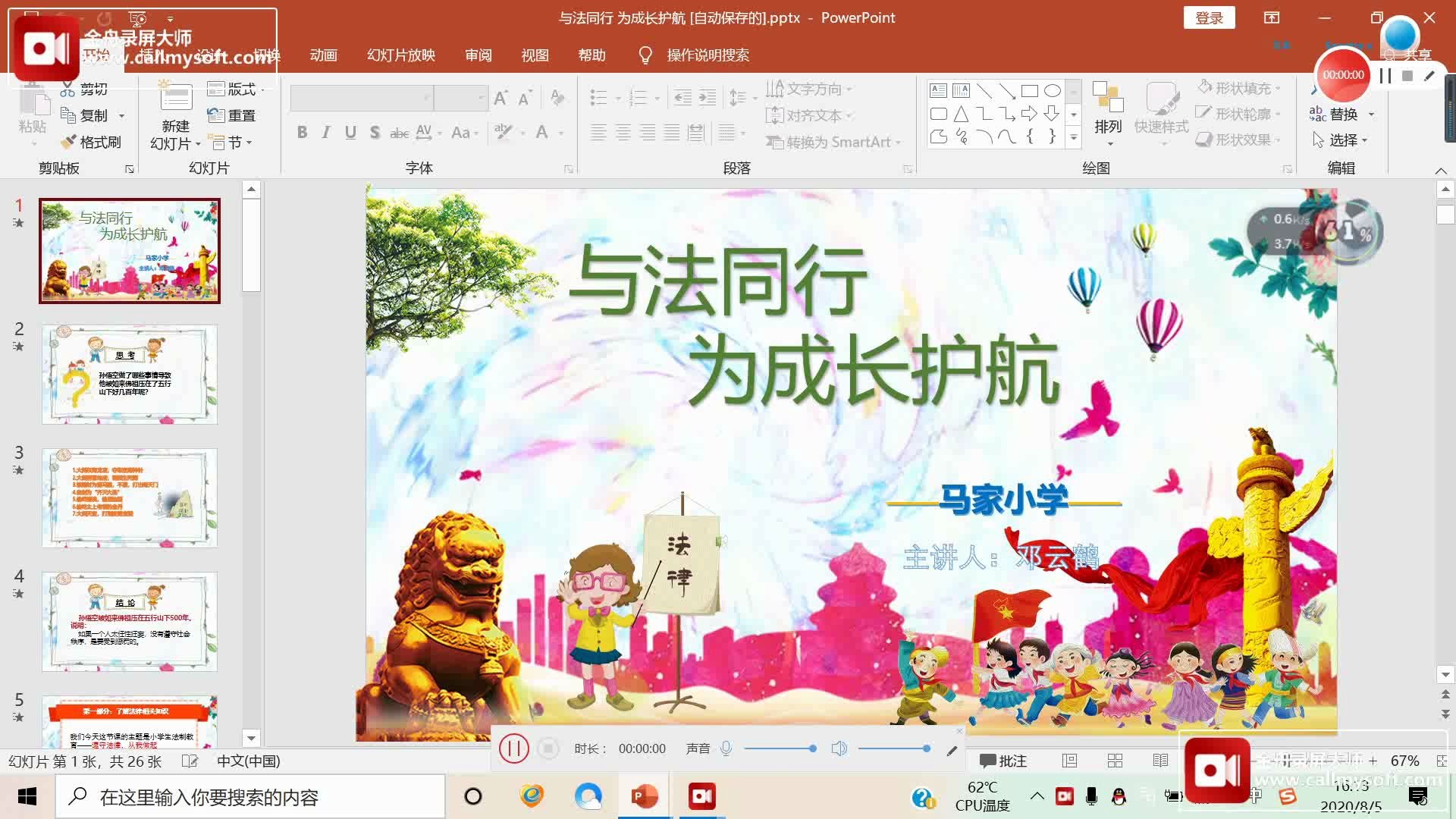
Task: Click the Notes/Comments status button
Action: click(x=1003, y=761)
